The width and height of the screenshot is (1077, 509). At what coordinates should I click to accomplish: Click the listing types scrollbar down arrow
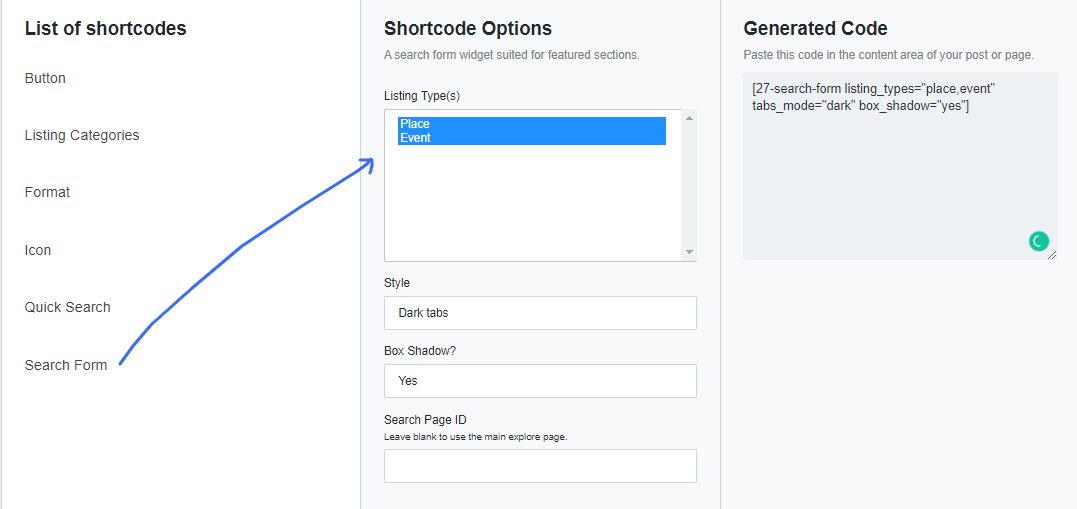(x=690, y=252)
